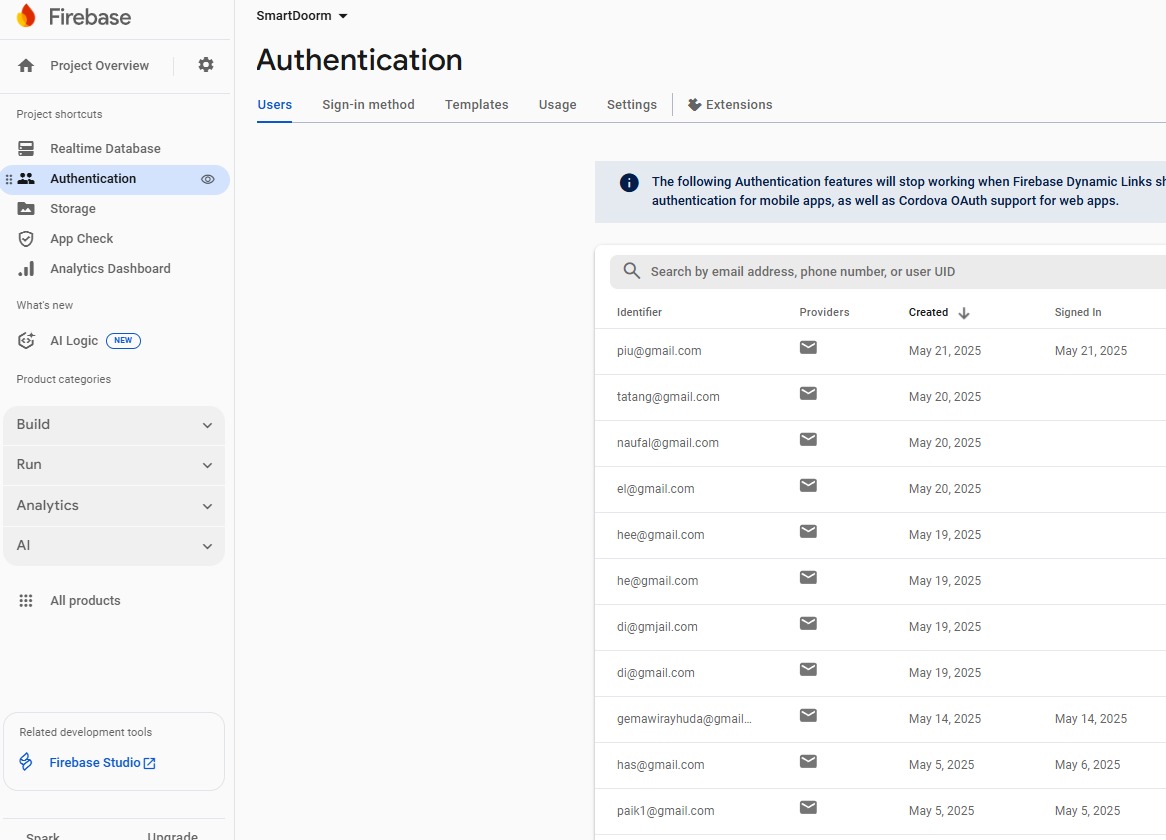The height and width of the screenshot is (840, 1166).
Task: Click the Storage folder icon
Action: click(26, 209)
